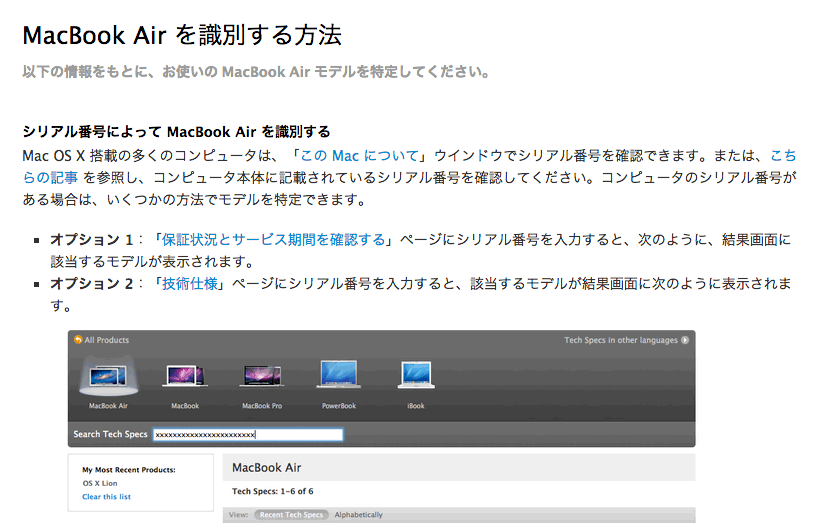This screenshot has width=822, height=532.
Task: Click the オプション 1 label
Action: pyautogui.click(x=92, y=240)
